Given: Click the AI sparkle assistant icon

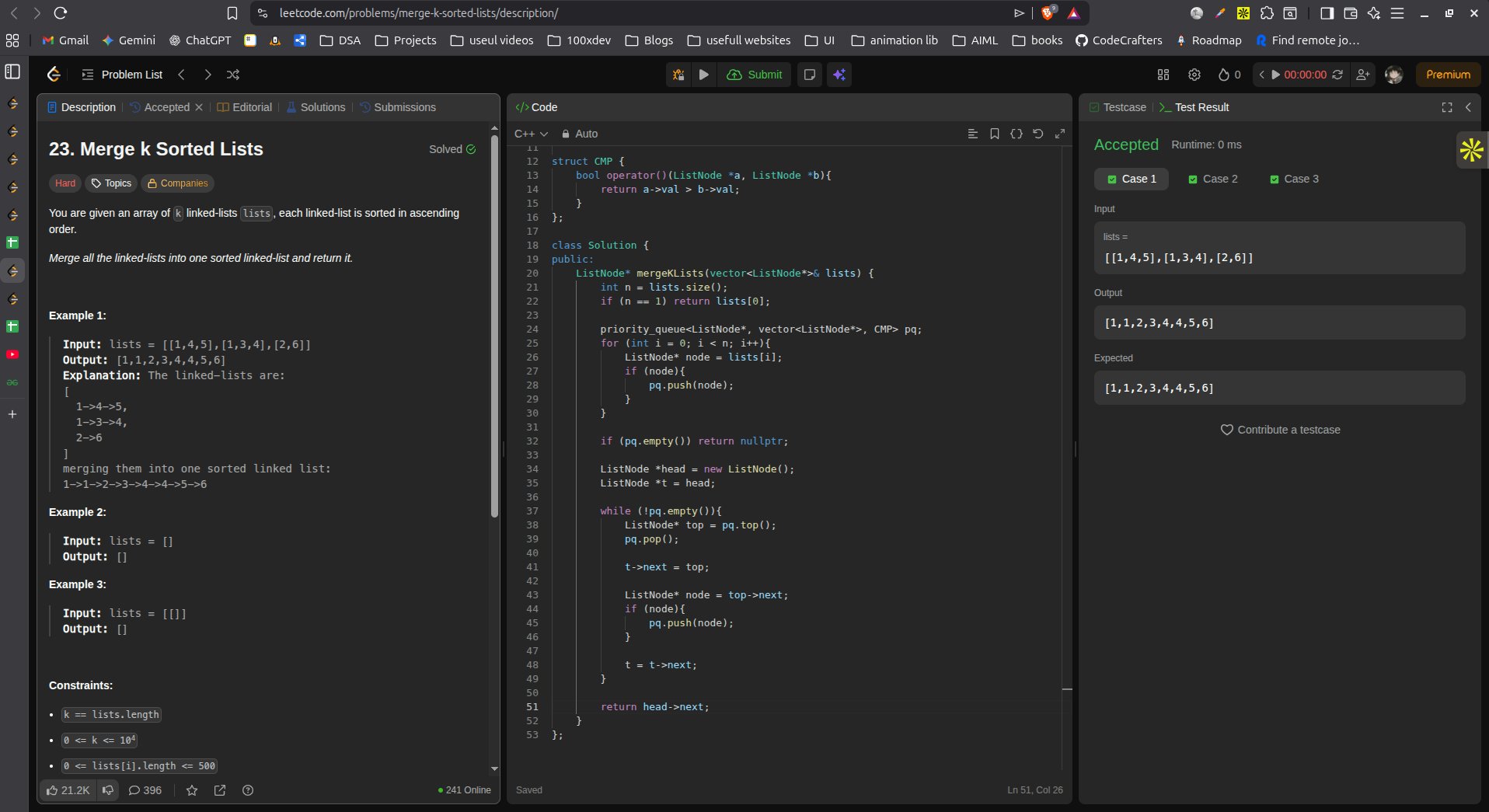Looking at the screenshot, I should click(839, 75).
